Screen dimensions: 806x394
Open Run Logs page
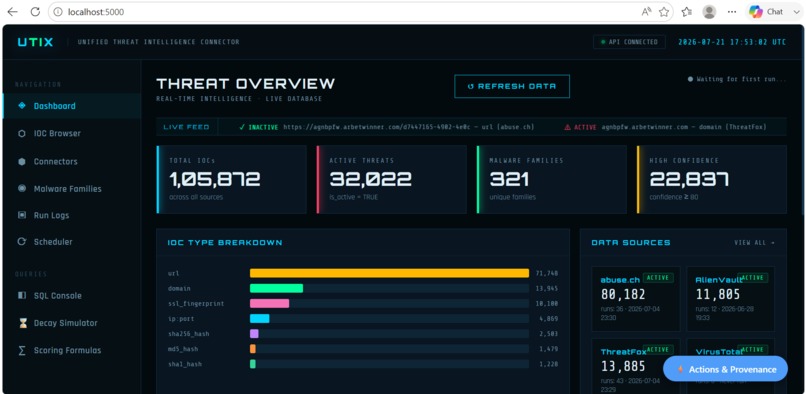[72, 216]
